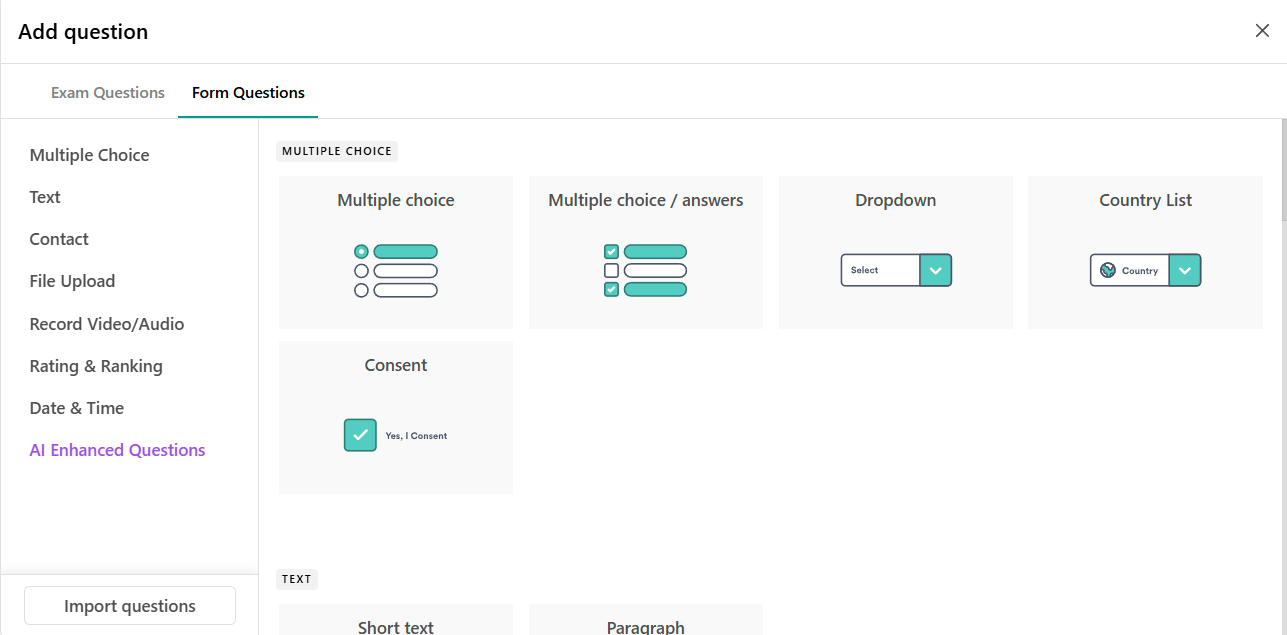Click the Add question dialog title
The image size is (1287, 635).
[83, 32]
